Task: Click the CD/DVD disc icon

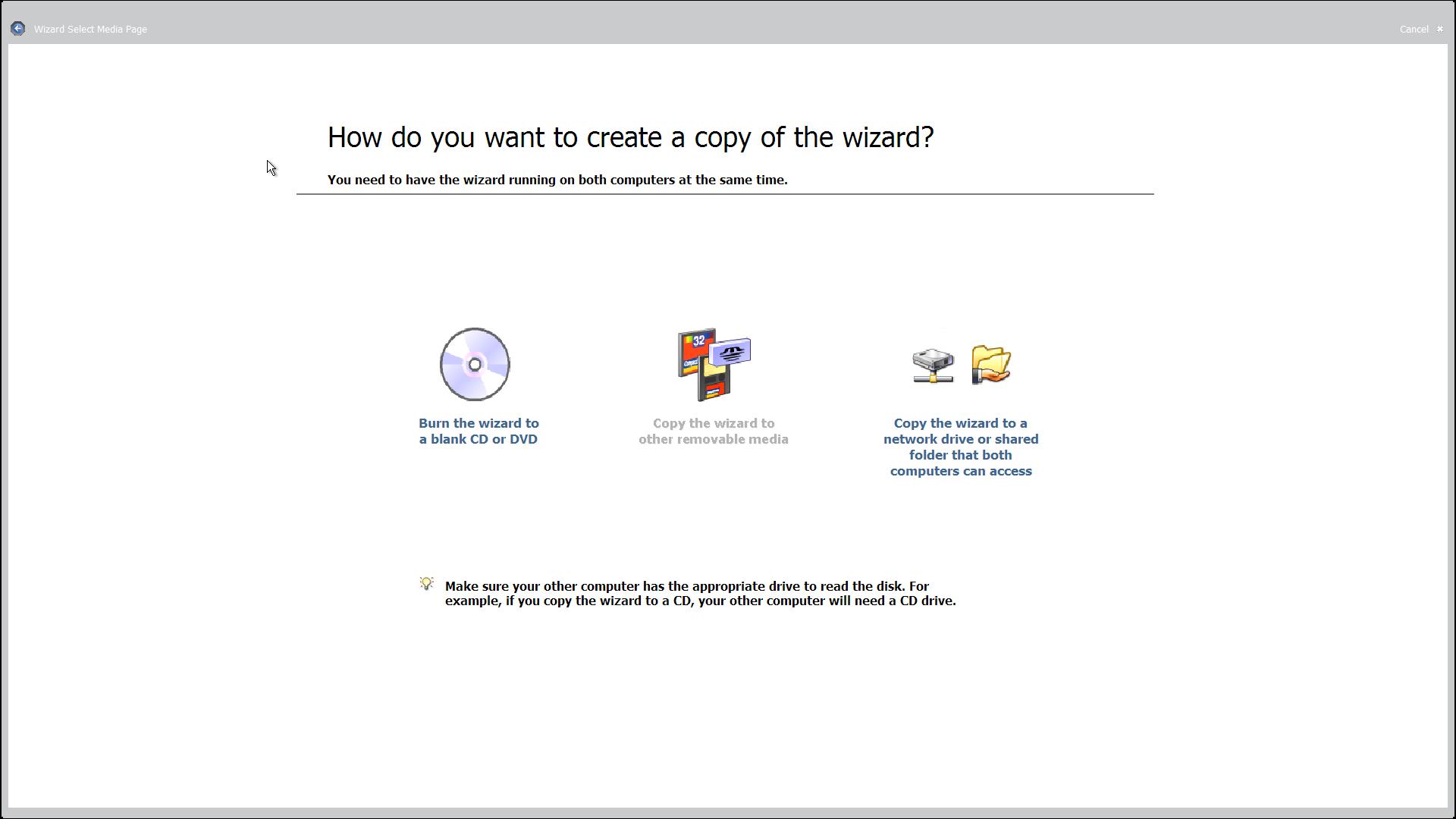Action: [475, 364]
